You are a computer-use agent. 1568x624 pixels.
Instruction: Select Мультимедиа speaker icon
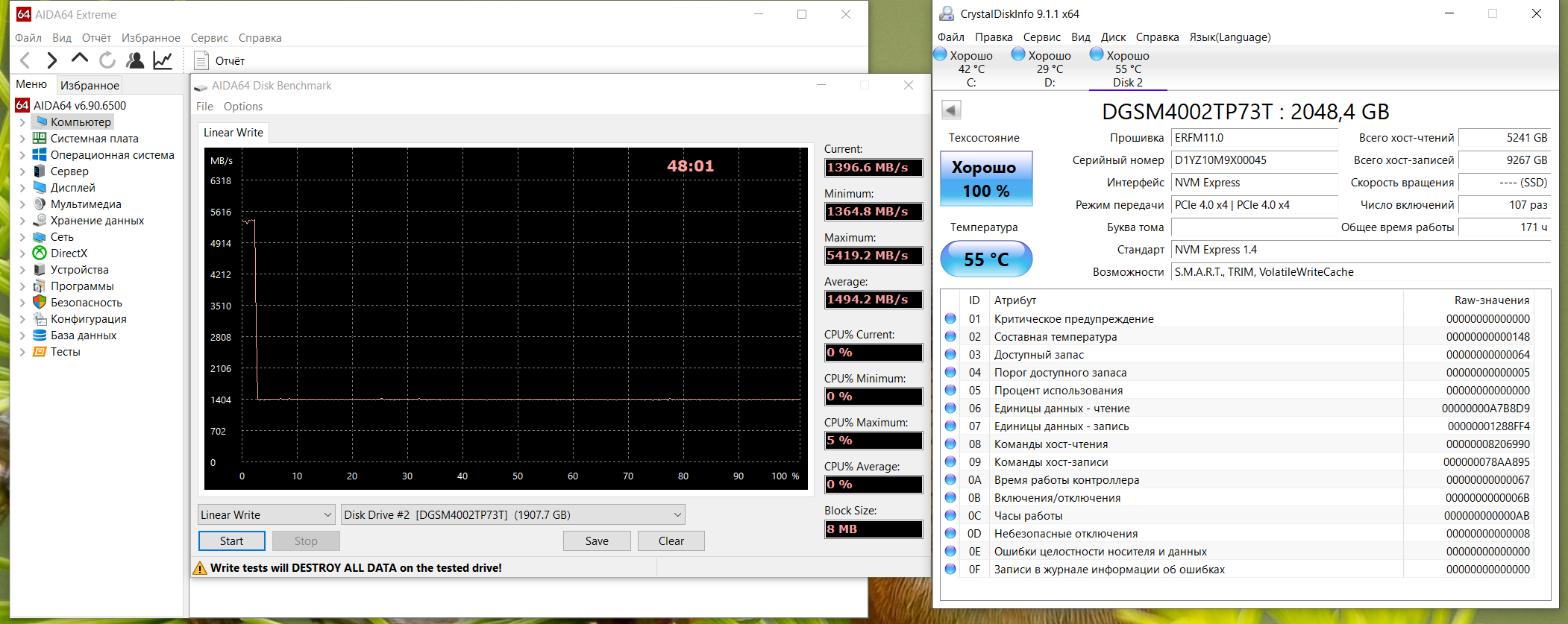coord(40,204)
